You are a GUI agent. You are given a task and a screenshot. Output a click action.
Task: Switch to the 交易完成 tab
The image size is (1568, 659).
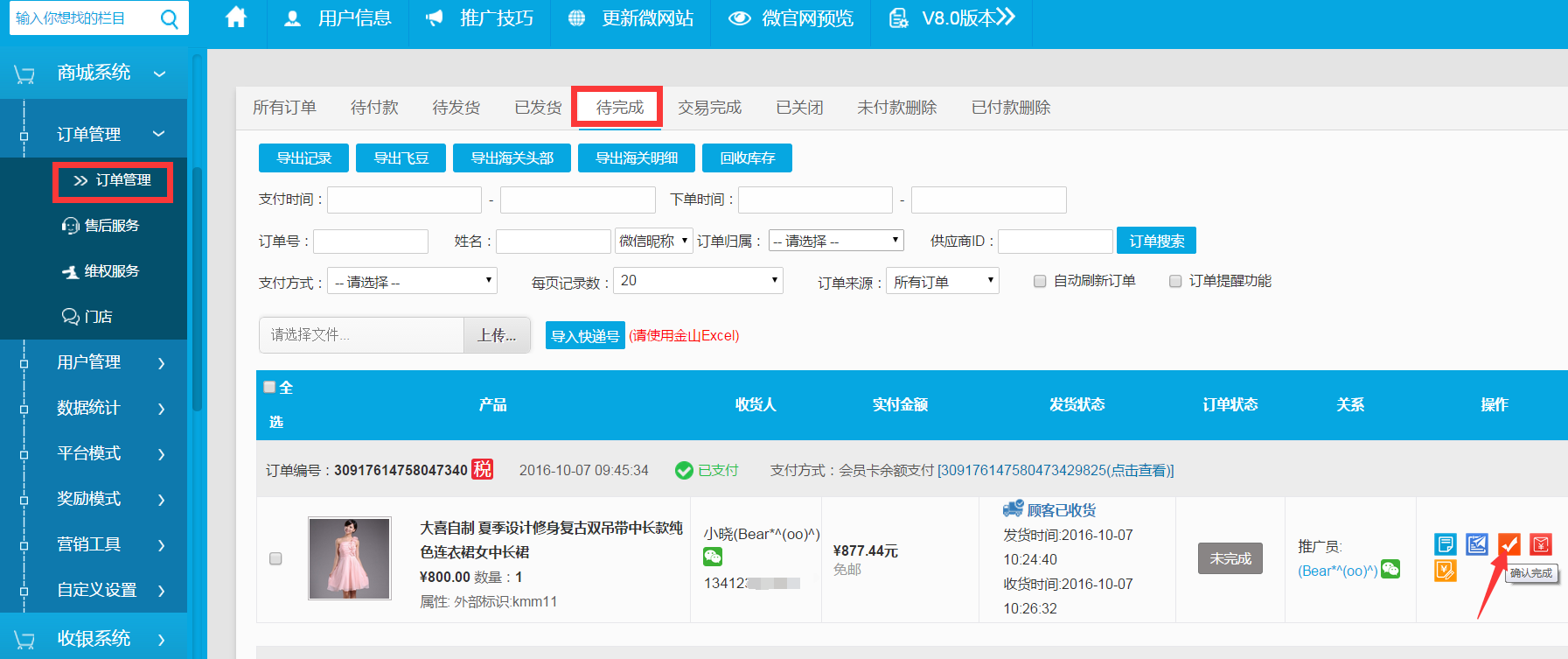(709, 108)
